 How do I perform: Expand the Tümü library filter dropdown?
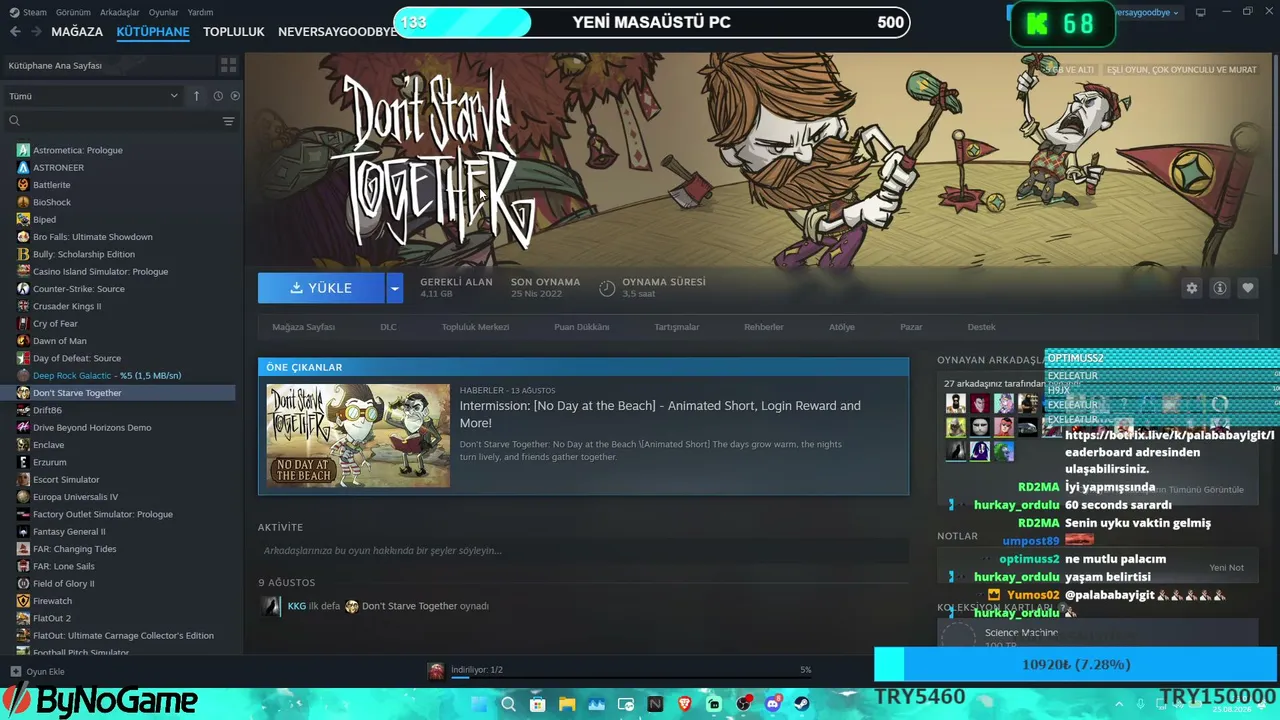point(93,96)
